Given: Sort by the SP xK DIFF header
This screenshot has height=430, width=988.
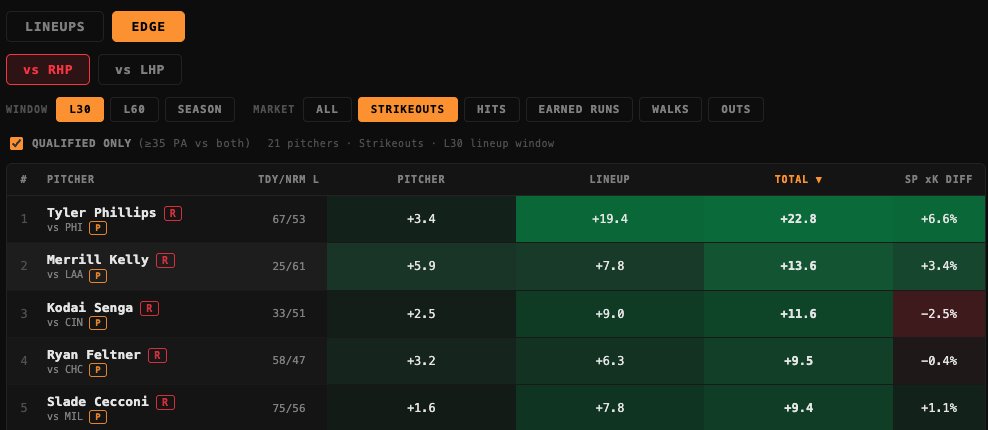Looking at the screenshot, I should [x=939, y=179].
